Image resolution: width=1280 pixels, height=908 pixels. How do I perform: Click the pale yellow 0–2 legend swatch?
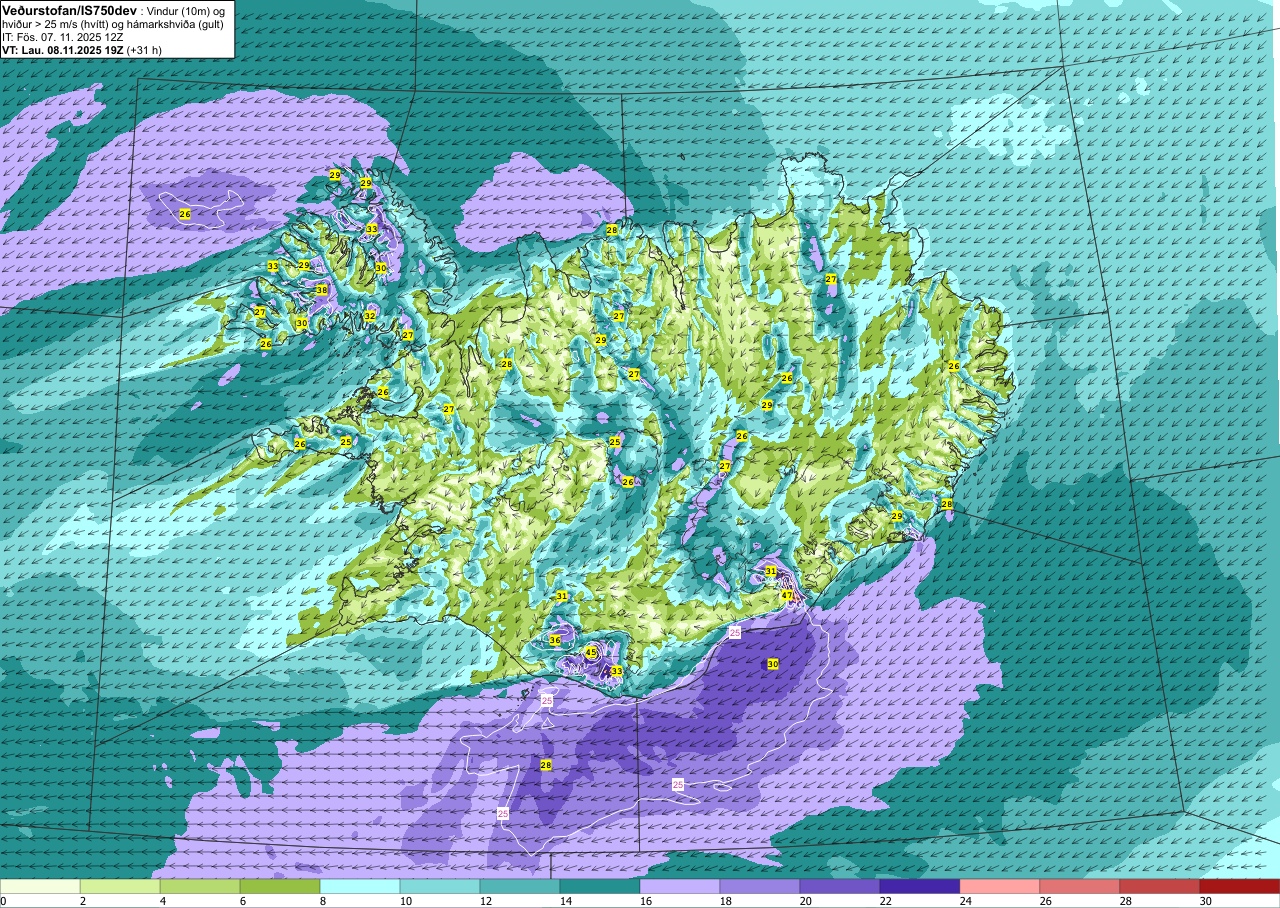click(40, 886)
